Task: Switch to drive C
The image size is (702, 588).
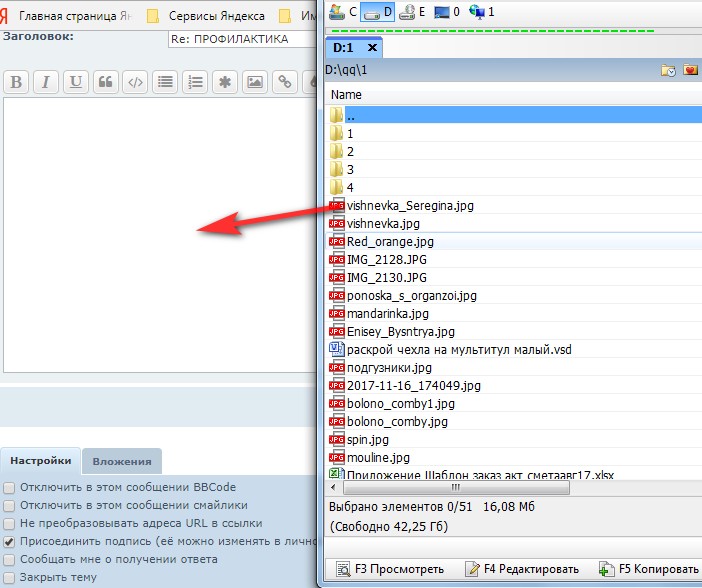Action: point(343,12)
